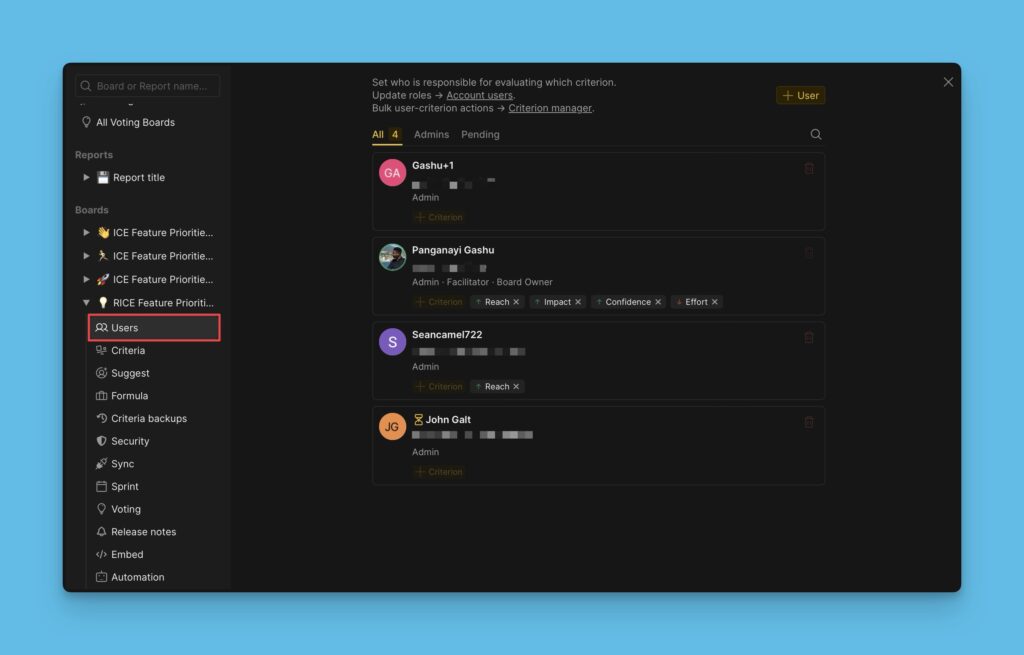Open Sync settings in sidebar
The height and width of the screenshot is (655, 1024).
(122, 464)
